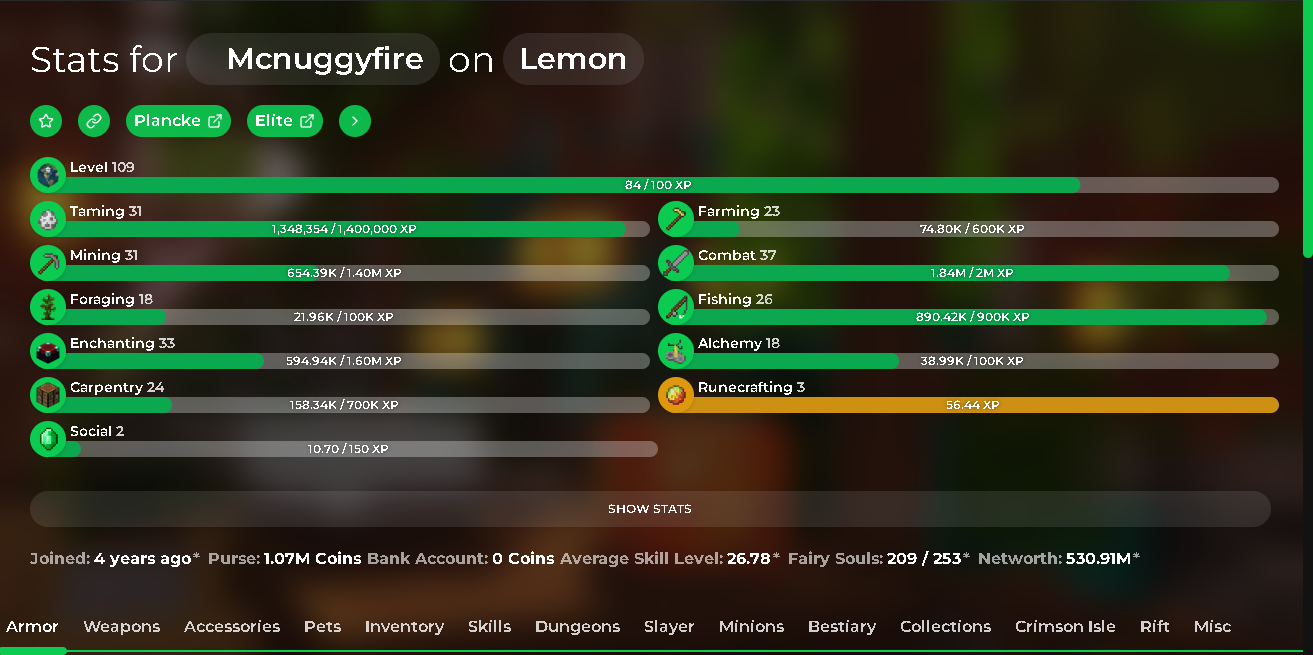Open the Mcnuggyfire player name selector
This screenshot has height=655, width=1313.
(313, 59)
